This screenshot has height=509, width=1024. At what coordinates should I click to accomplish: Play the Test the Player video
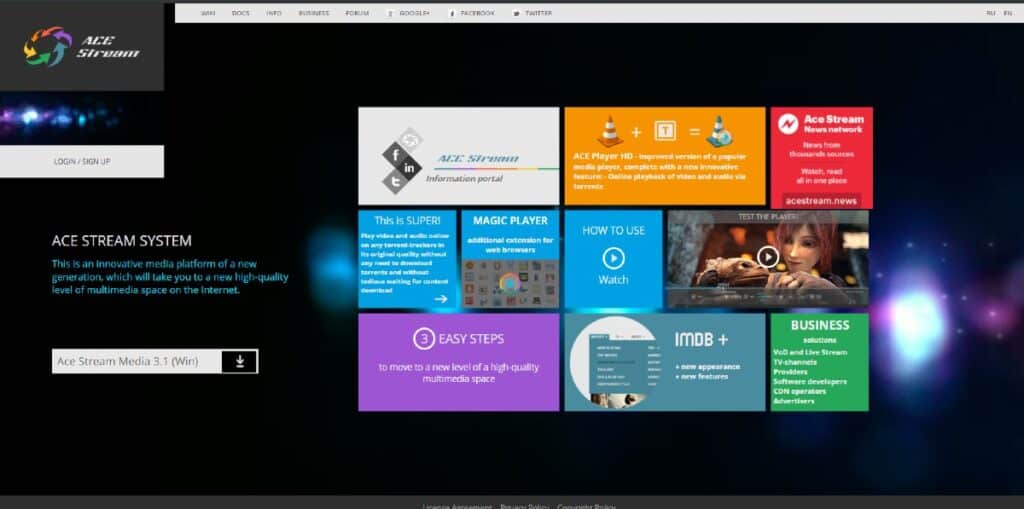point(768,257)
